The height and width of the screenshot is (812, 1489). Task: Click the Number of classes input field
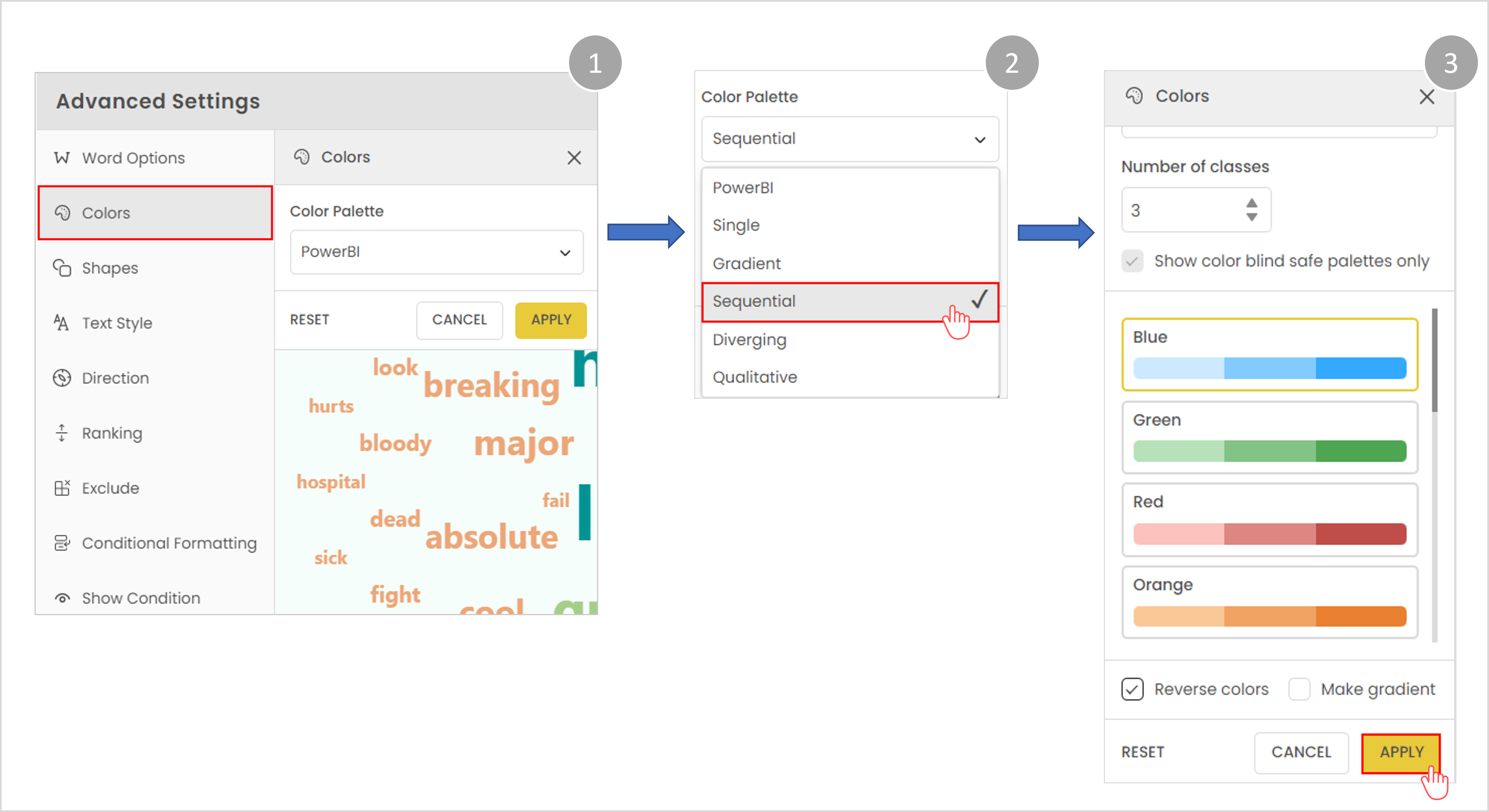(x=1179, y=210)
